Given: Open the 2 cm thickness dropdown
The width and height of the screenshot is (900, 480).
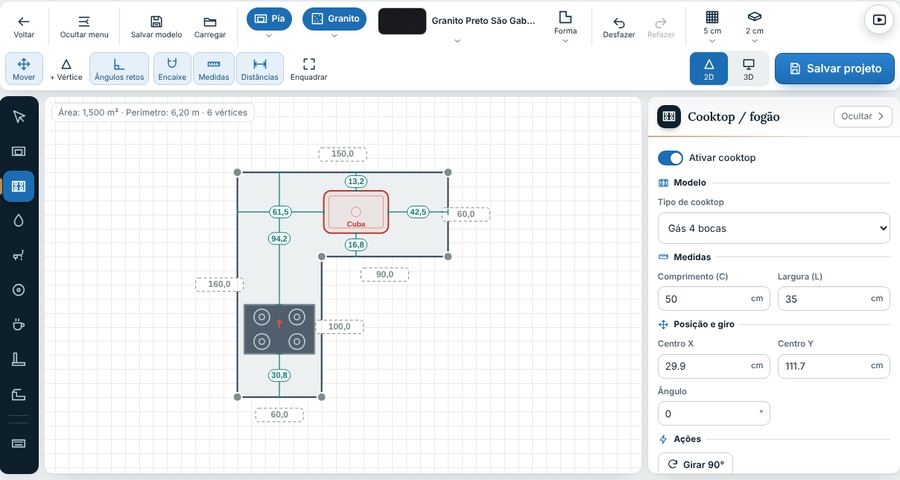Looking at the screenshot, I should [754, 26].
